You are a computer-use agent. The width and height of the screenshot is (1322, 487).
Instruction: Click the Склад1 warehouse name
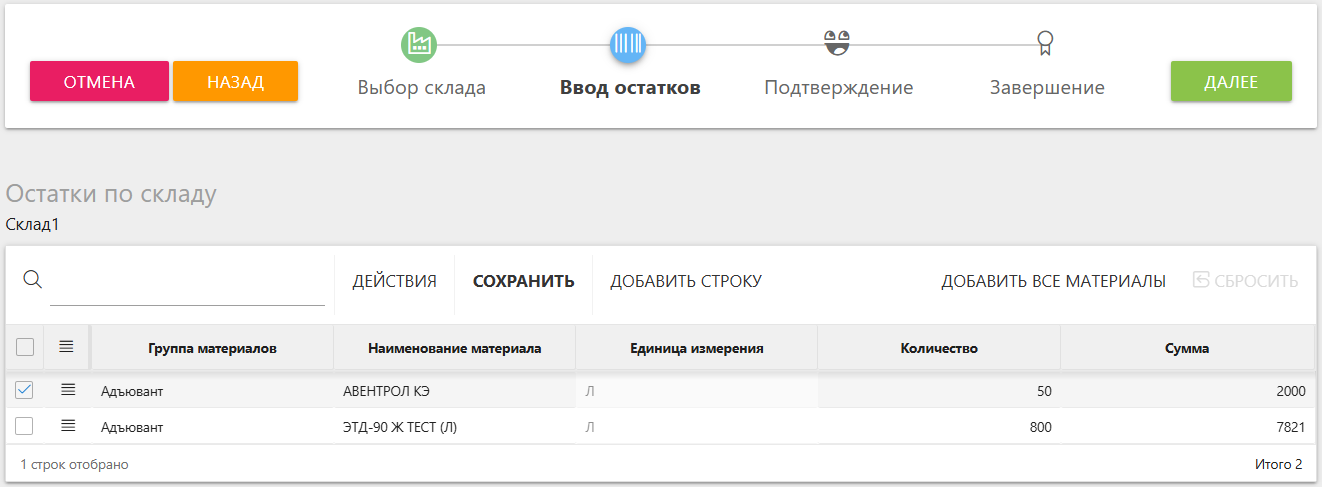pyautogui.click(x=32, y=224)
